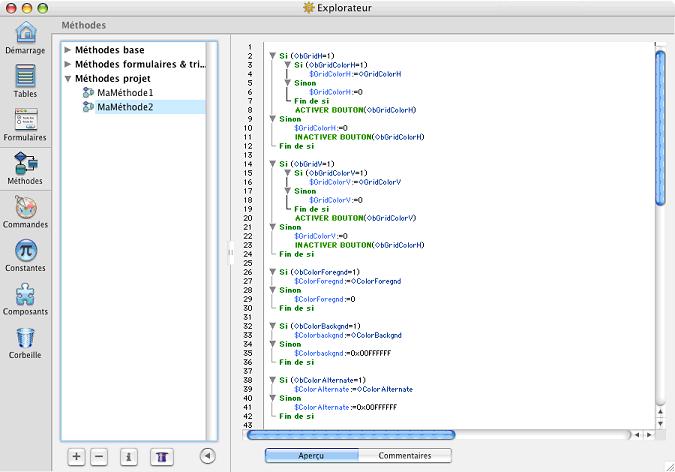675x472 pixels.
Task: Go to the Formulaires section
Action: point(25,122)
